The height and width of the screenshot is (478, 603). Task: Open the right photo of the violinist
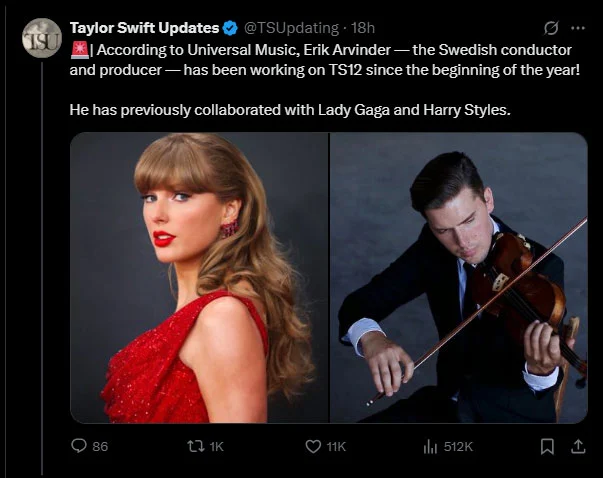pyautogui.click(x=458, y=278)
